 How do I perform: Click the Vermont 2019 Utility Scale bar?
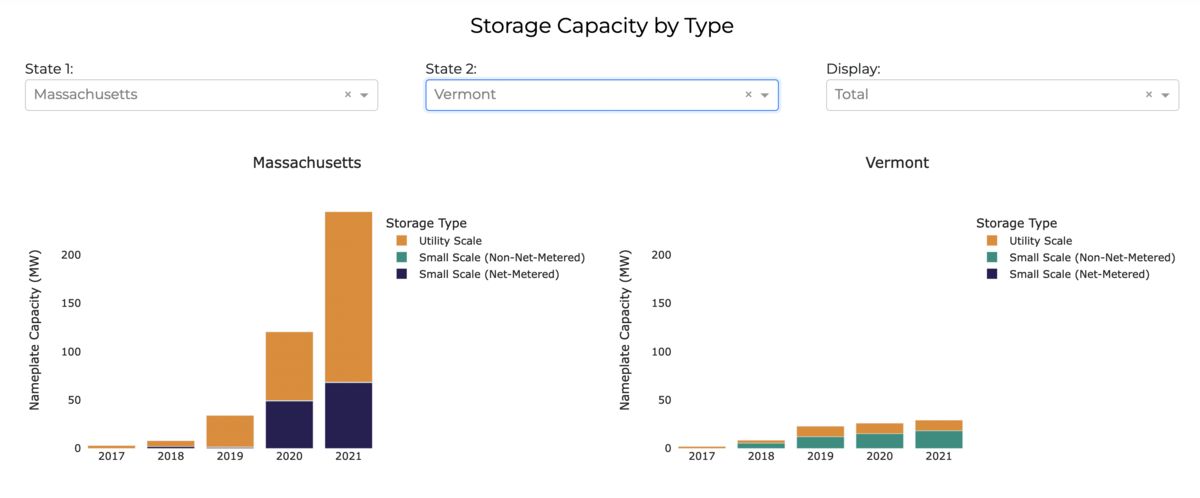tap(820, 431)
